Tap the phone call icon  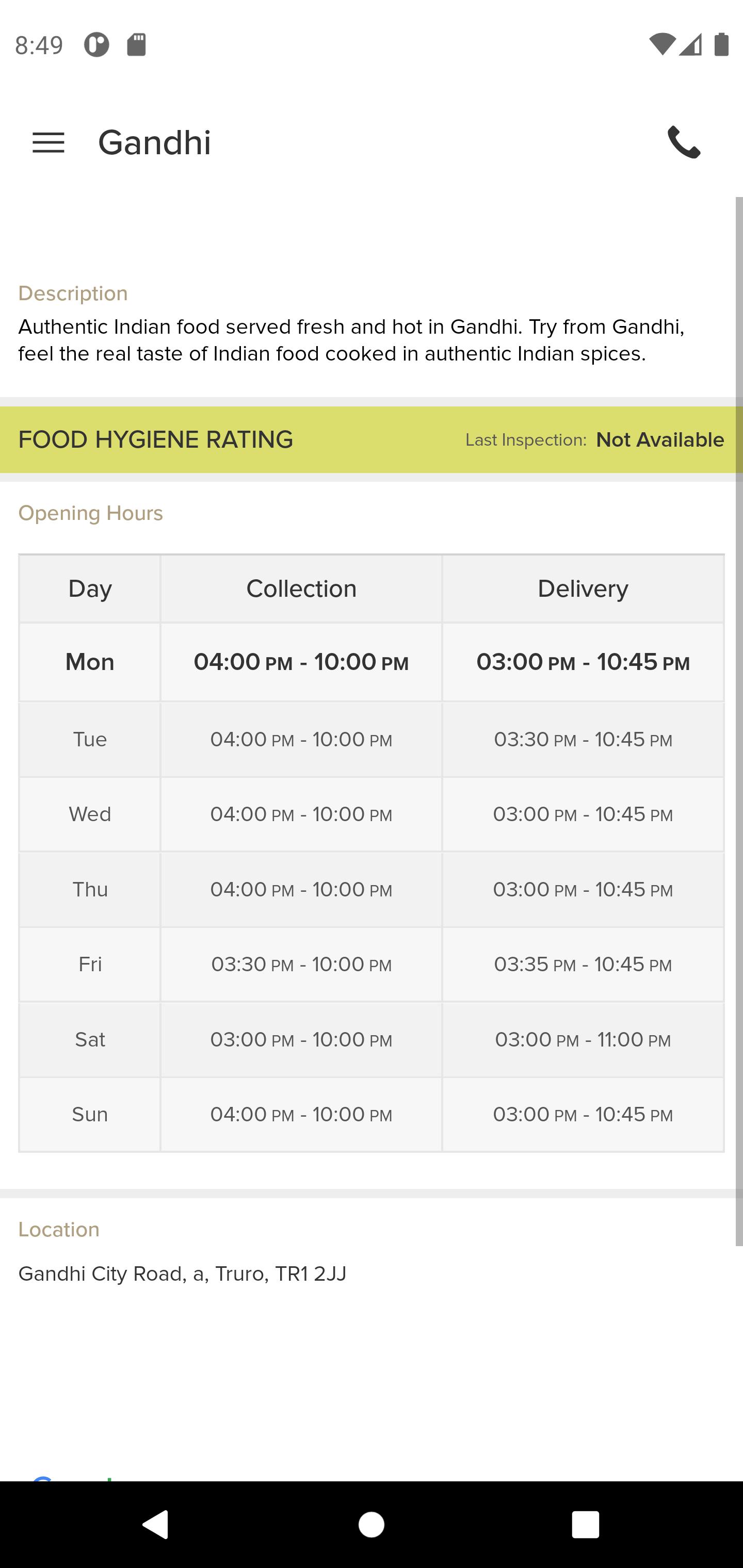[x=684, y=142]
